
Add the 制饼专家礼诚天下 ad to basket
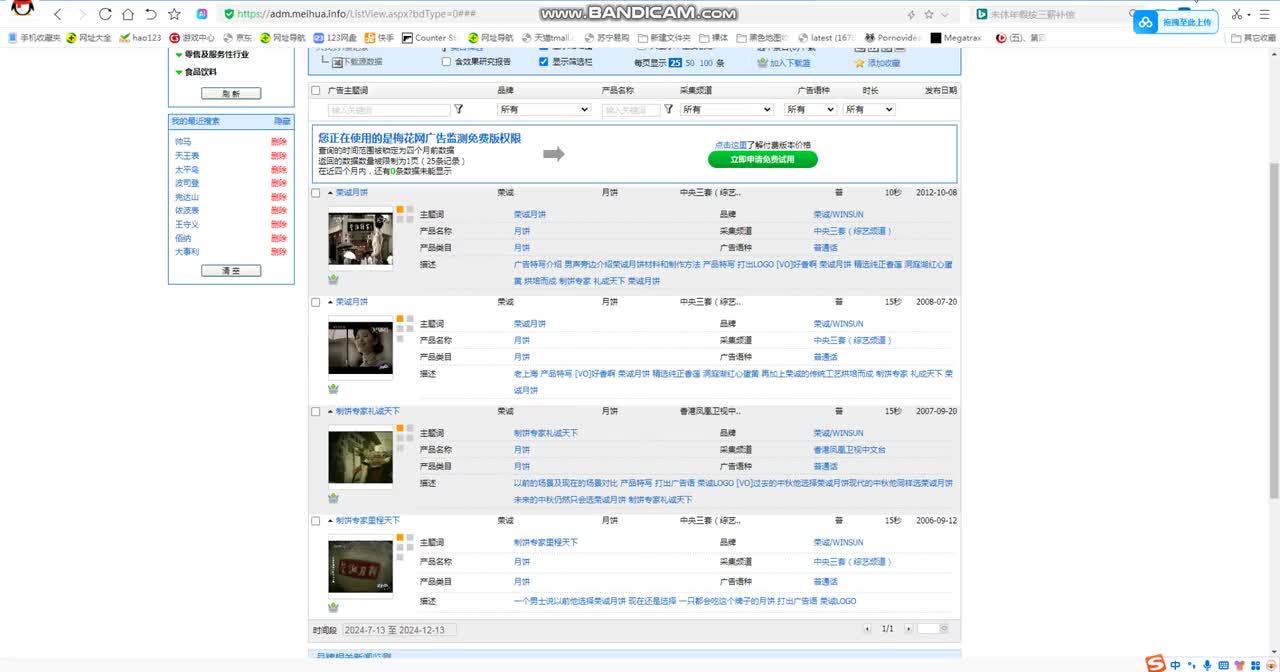[333, 497]
